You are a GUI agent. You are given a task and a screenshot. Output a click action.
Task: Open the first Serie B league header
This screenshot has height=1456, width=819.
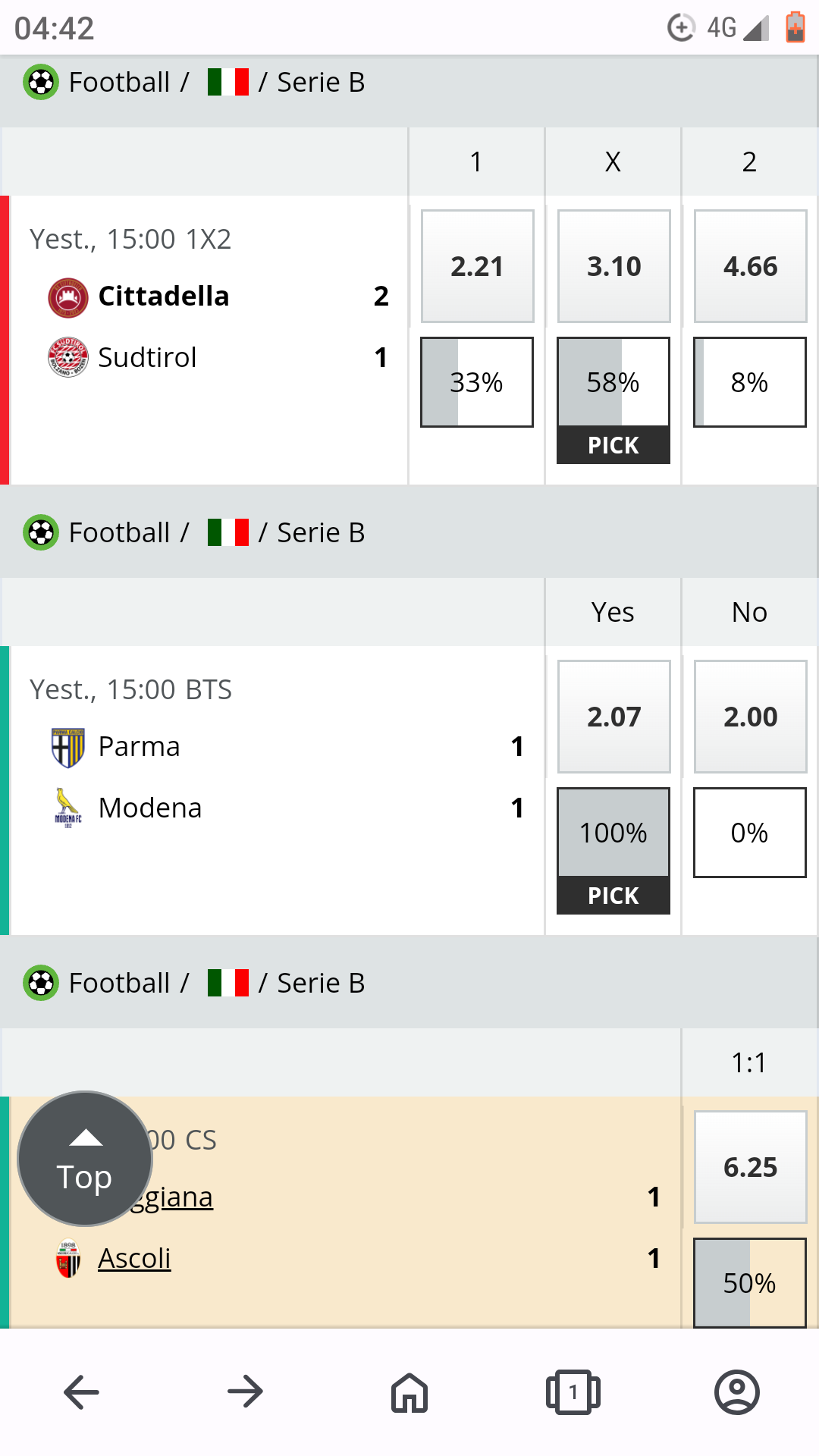click(321, 83)
